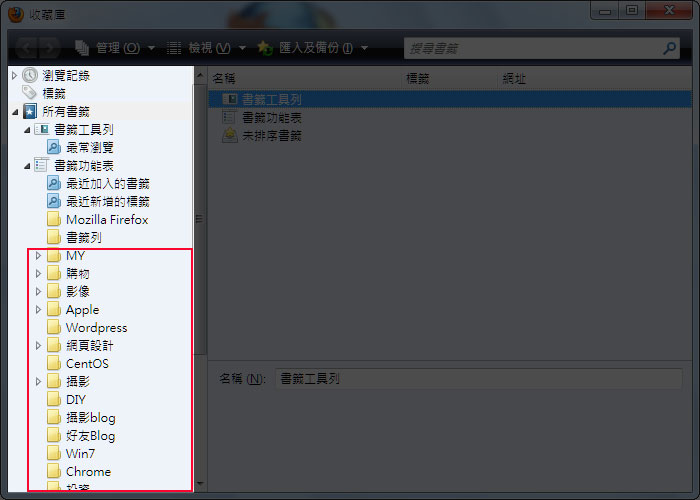Expand the 瀏覽記錄 history node
The image size is (700, 500).
pos(14,75)
